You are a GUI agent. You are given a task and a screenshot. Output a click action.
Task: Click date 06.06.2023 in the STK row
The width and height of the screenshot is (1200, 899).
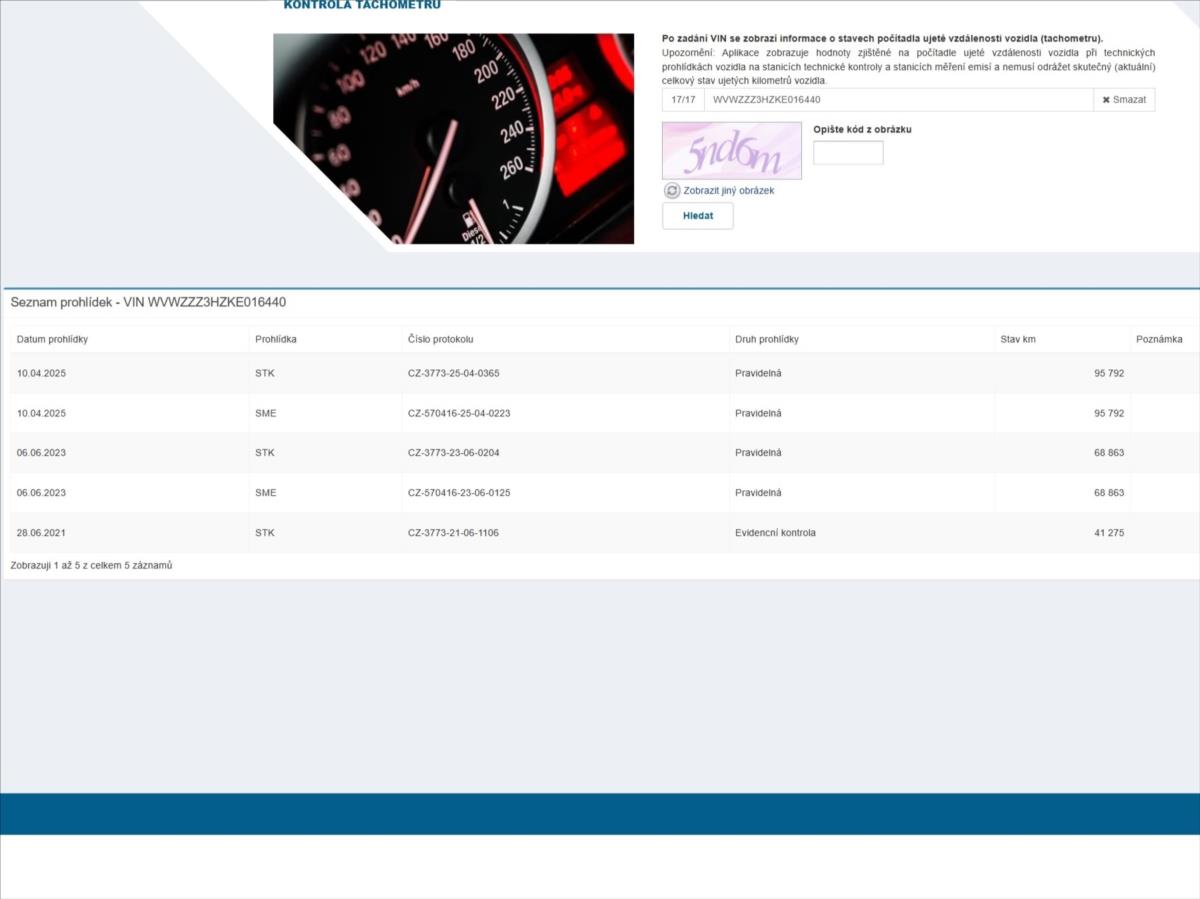point(41,453)
